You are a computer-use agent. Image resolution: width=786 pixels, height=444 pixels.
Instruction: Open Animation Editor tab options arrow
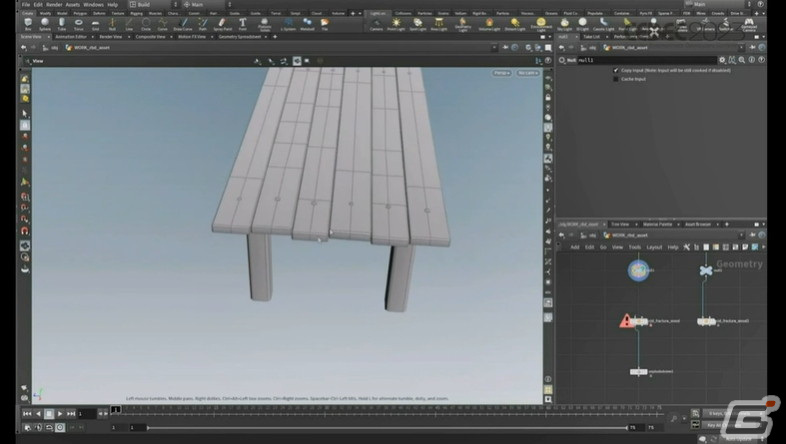[x=92, y=37]
